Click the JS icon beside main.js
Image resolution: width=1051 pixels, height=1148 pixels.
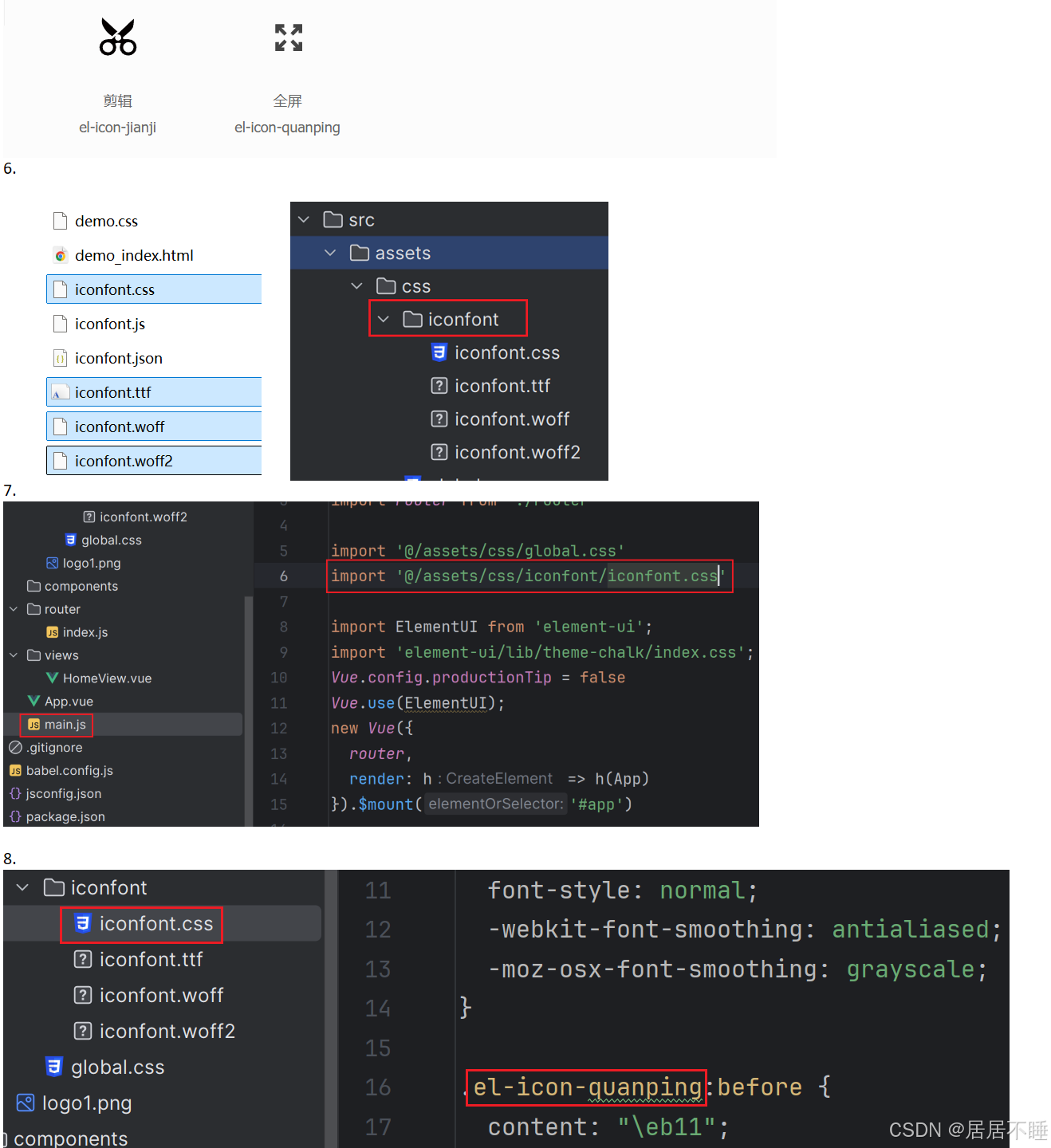pyautogui.click(x=33, y=725)
